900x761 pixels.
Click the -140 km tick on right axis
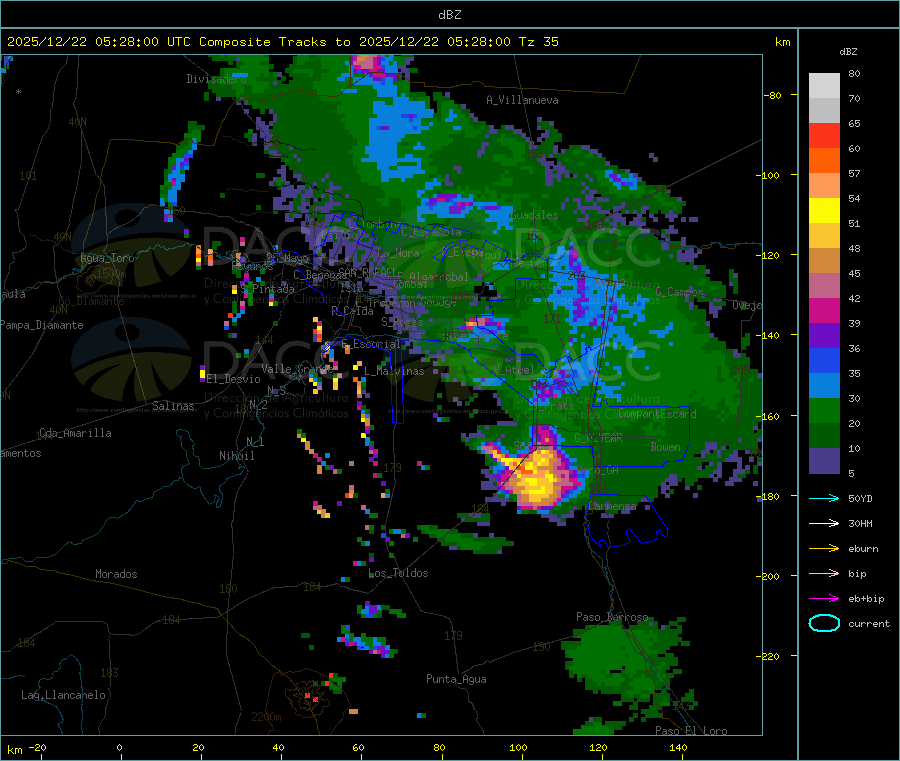pos(768,335)
